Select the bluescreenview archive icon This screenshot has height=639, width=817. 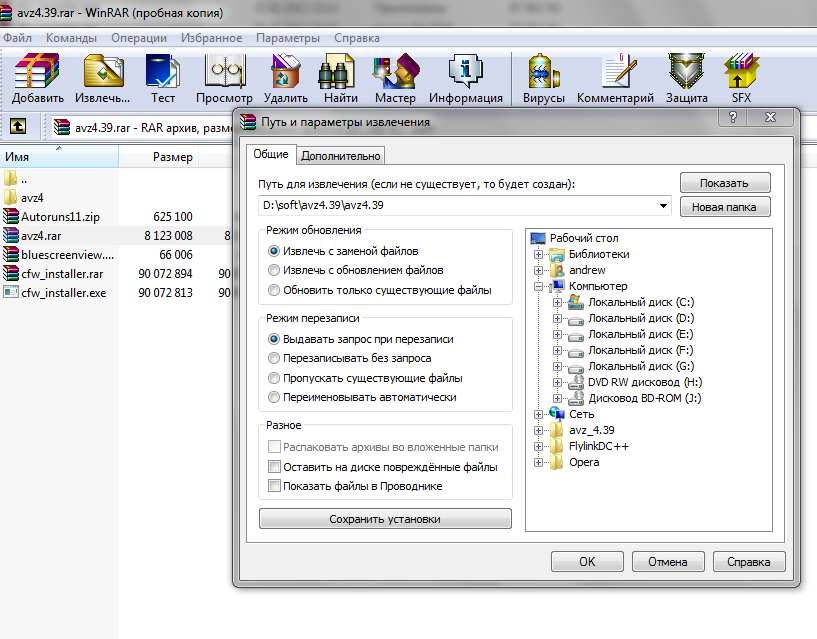click(10, 254)
